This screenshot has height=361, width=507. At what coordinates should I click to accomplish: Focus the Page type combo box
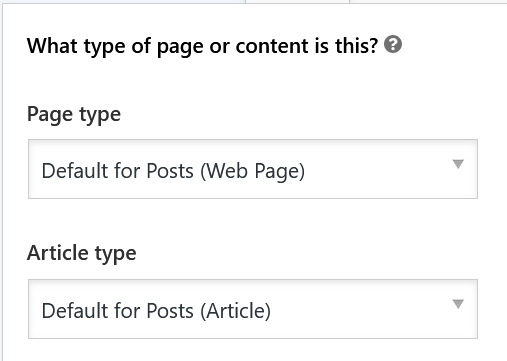pos(253,169)
